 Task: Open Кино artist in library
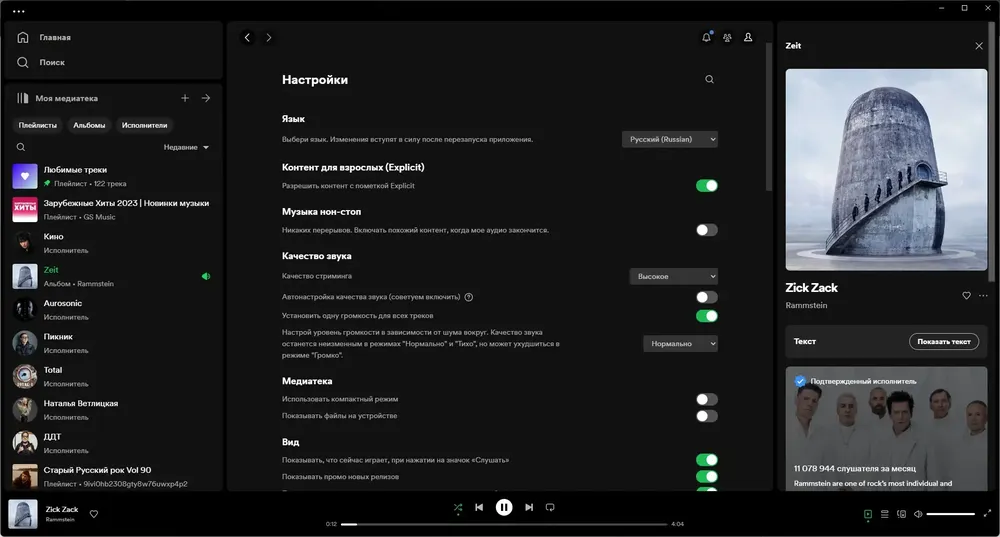point(114,243)
